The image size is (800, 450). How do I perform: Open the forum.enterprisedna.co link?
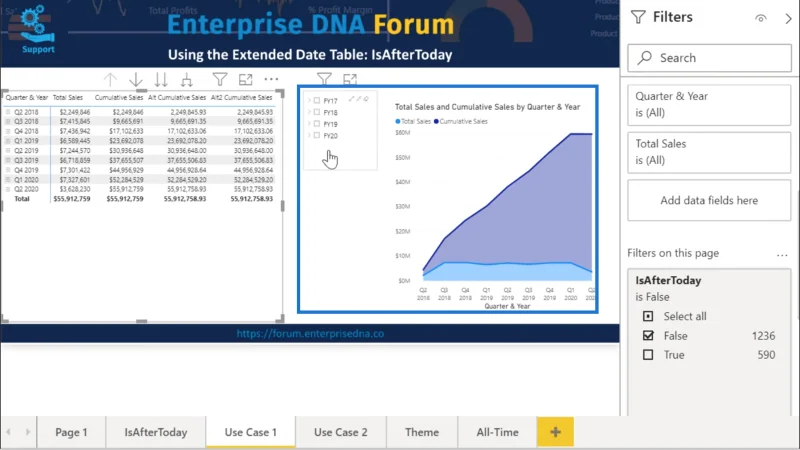(x=310, y=334)
